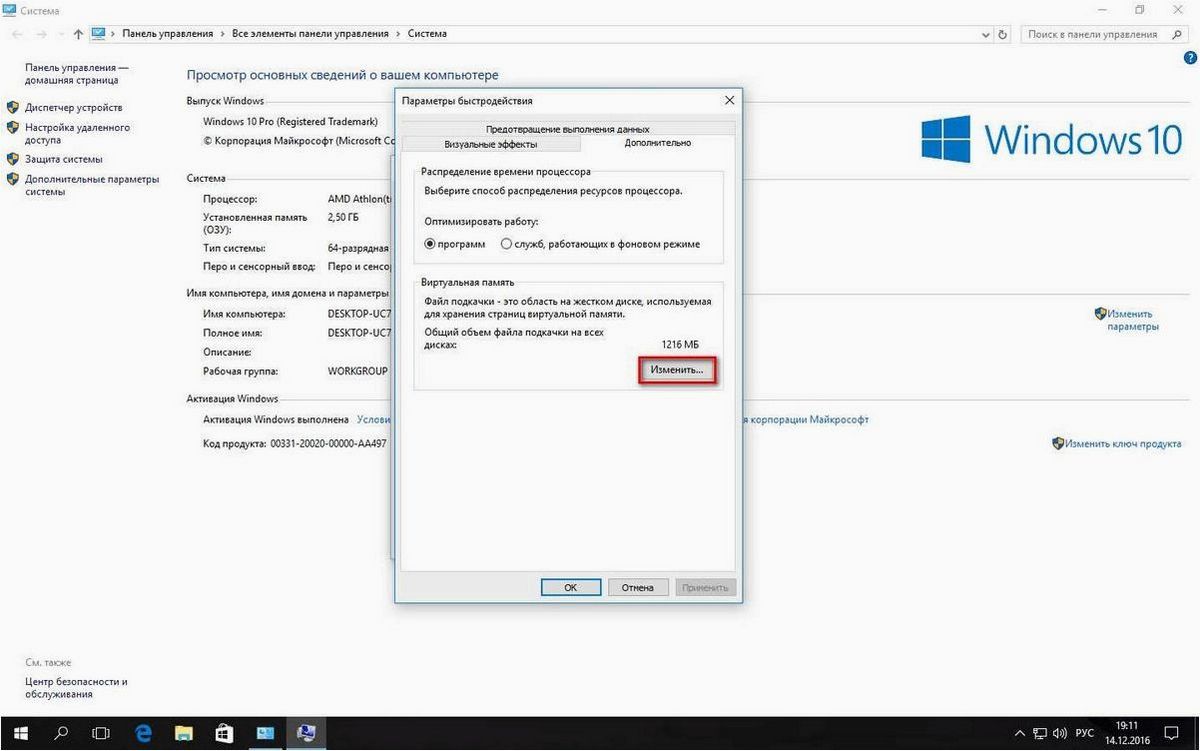
Task: Switch to Дополнительно tab
Action: pos(657,143)
